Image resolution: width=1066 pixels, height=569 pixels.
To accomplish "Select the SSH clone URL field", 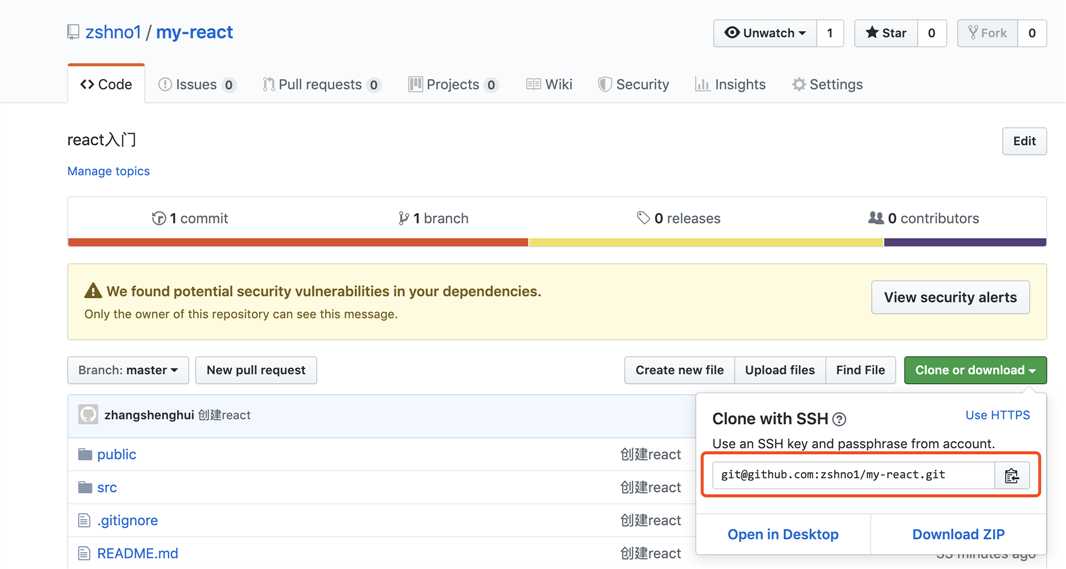I will click(x=853, y=475).
